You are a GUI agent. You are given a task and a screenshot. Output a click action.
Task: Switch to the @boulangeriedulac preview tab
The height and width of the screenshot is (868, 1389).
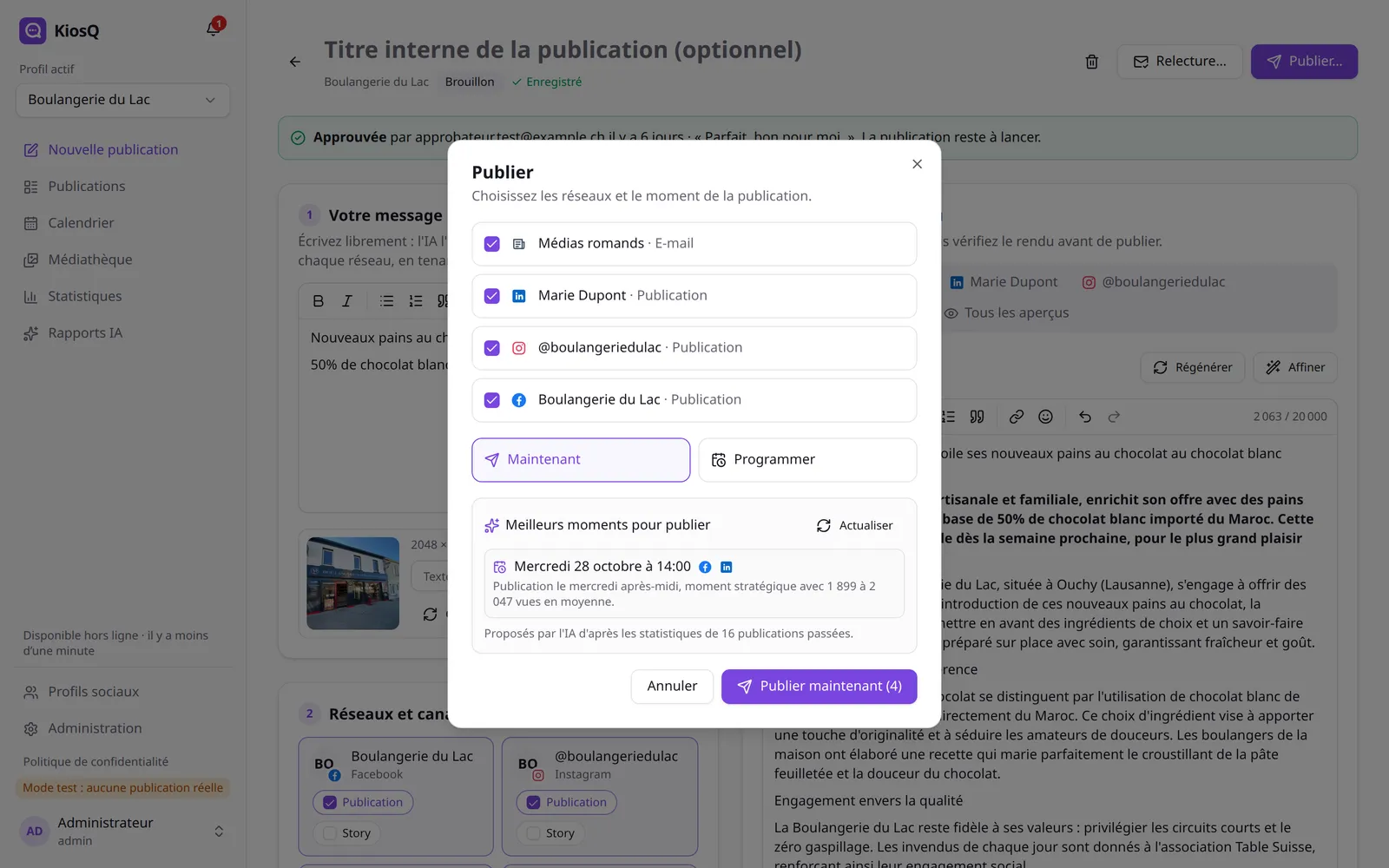click(1154, 282)
